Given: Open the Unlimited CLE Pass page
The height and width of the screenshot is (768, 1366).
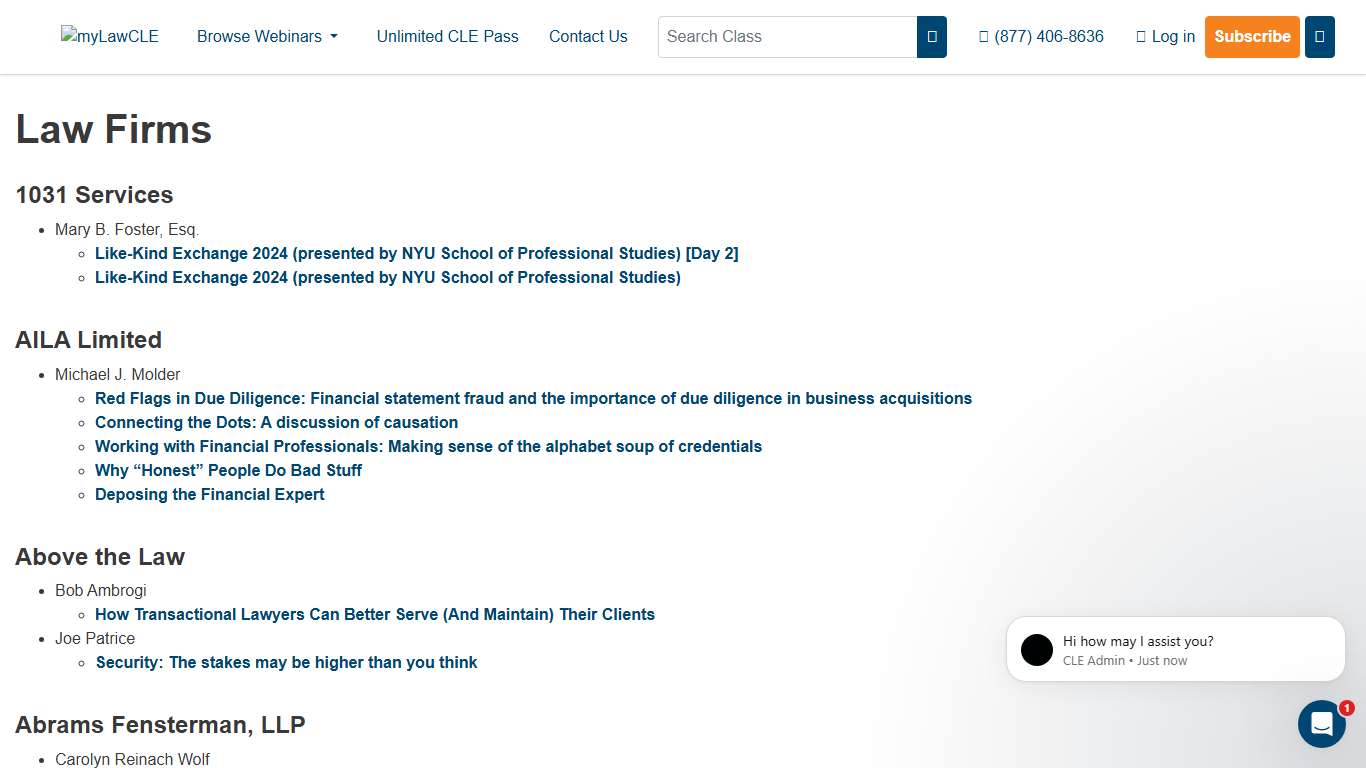Looking at the screenshot, I should tap(447, 37).
